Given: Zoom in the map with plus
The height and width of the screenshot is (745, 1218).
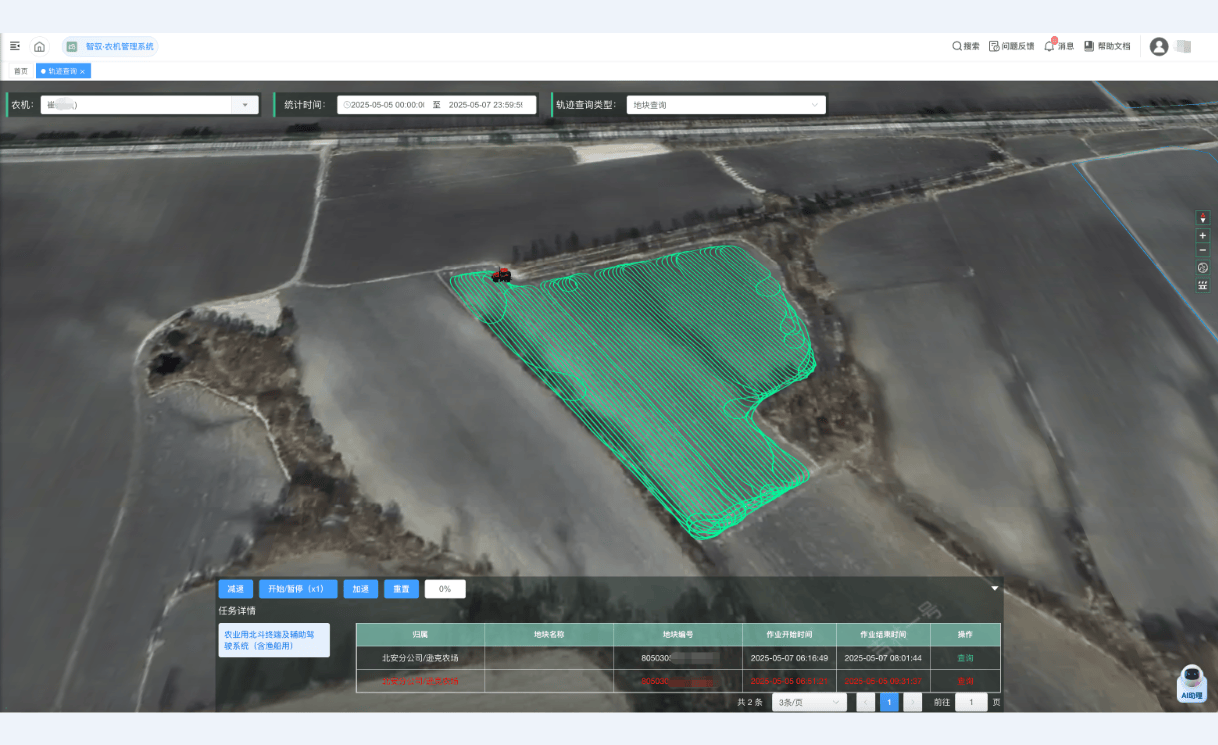Looking at the screenshot, I should point(1203,235).
